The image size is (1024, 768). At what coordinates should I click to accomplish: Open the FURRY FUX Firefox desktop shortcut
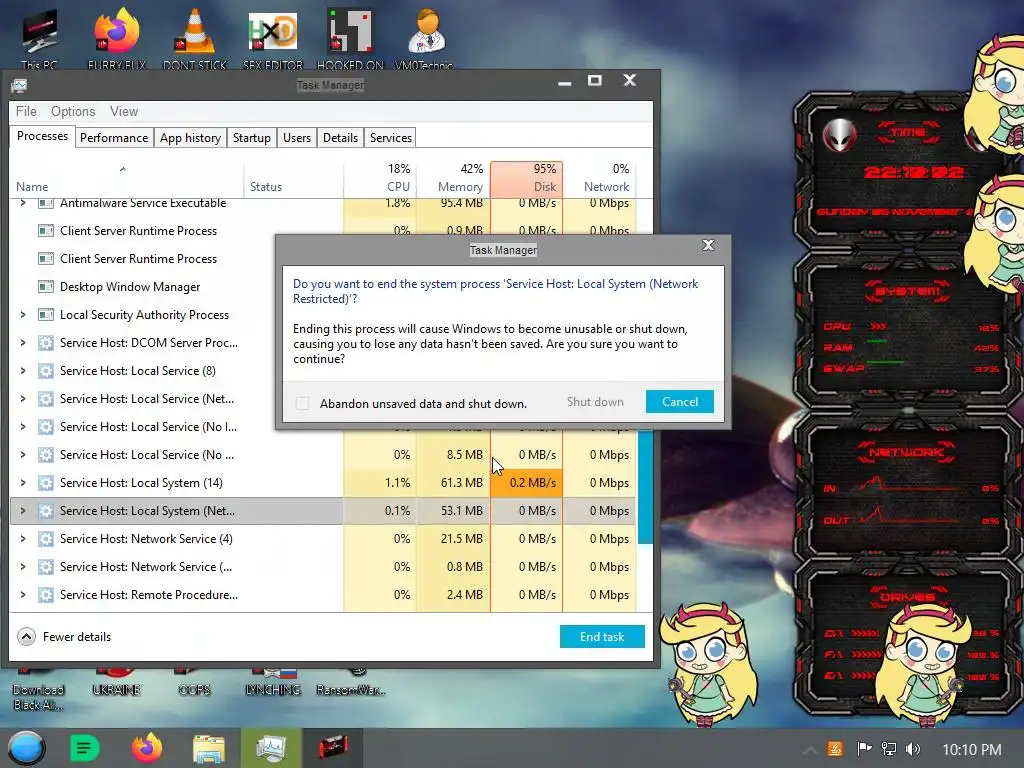coord(116,38)
